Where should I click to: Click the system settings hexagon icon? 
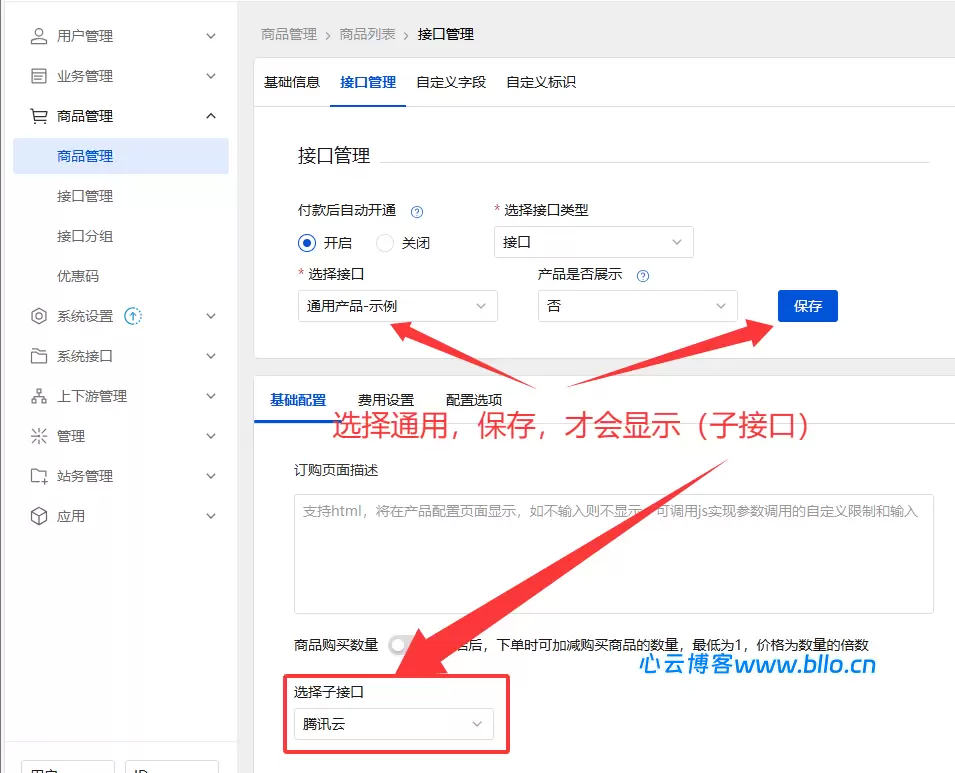(39, 316)
